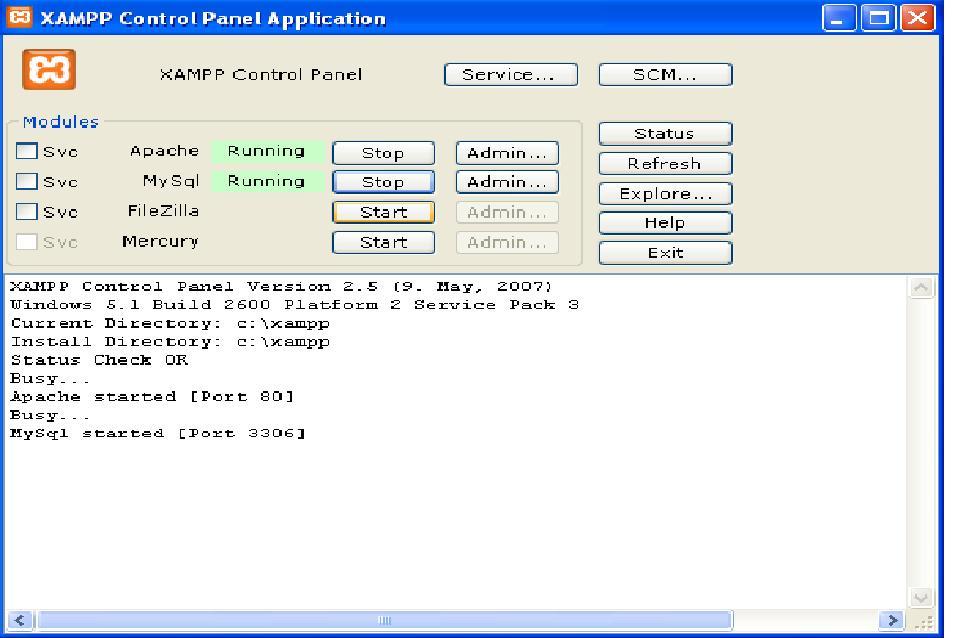
Task: Click the 'Current Directory: c:\xampp' line
Action: point(170,323)
